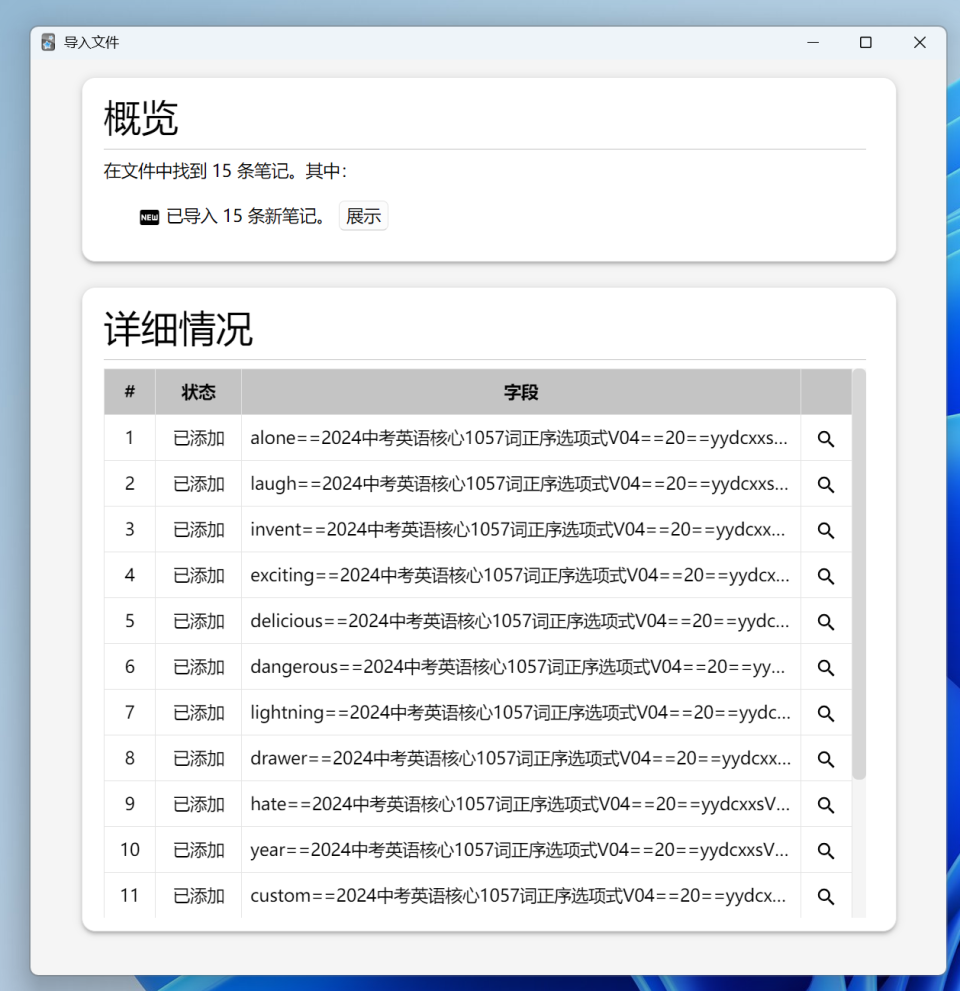Viewport: 960px width, 991px height.
Task: Close the 导入文件 window
Action: [x=920, y=42]
